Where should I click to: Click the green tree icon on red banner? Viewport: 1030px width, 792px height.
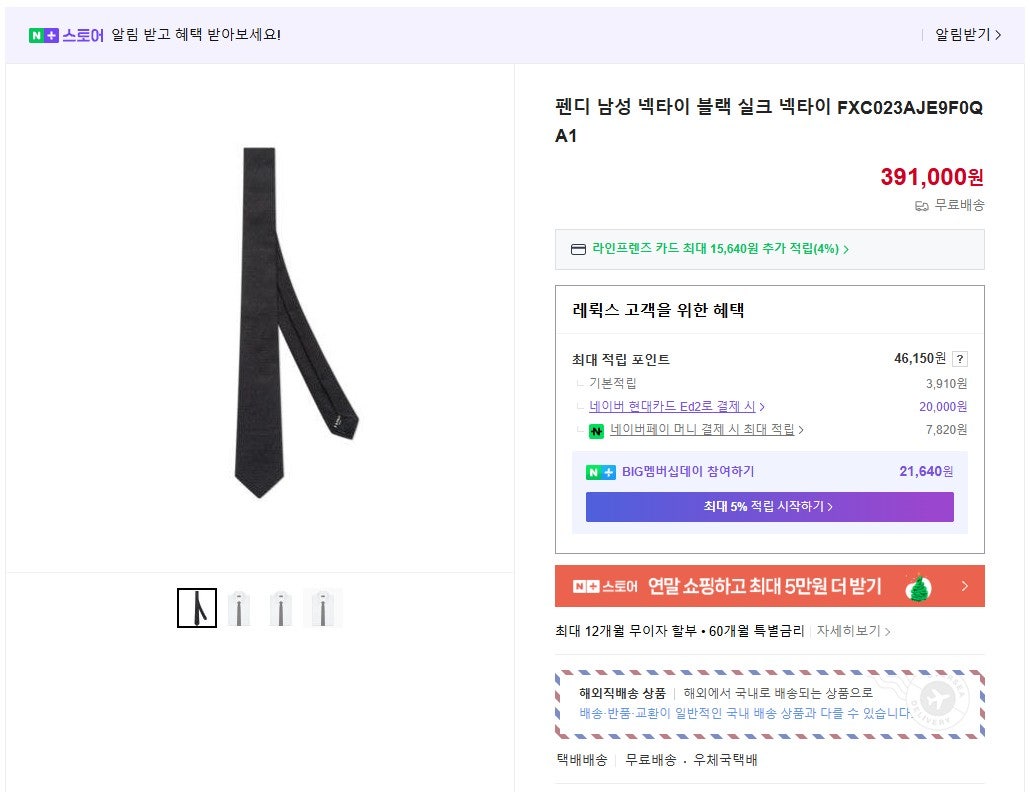[x=918, y=587]
